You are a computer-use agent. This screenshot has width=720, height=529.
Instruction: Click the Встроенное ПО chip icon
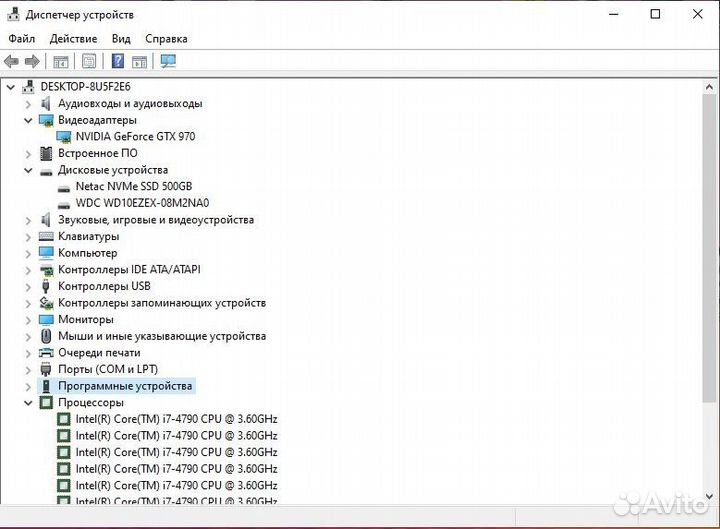click(x=46, y=153)
